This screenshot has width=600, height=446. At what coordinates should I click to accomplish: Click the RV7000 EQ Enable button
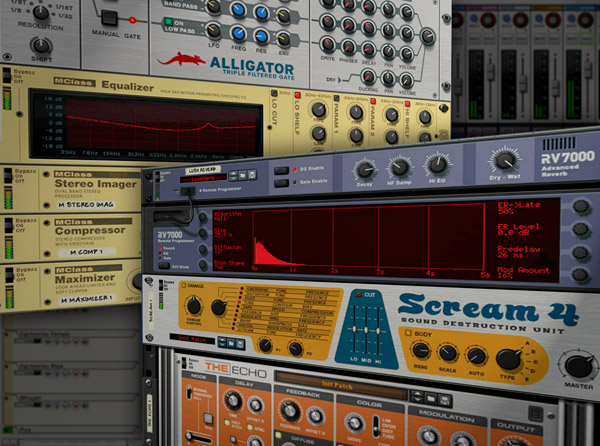coord(282,171)
